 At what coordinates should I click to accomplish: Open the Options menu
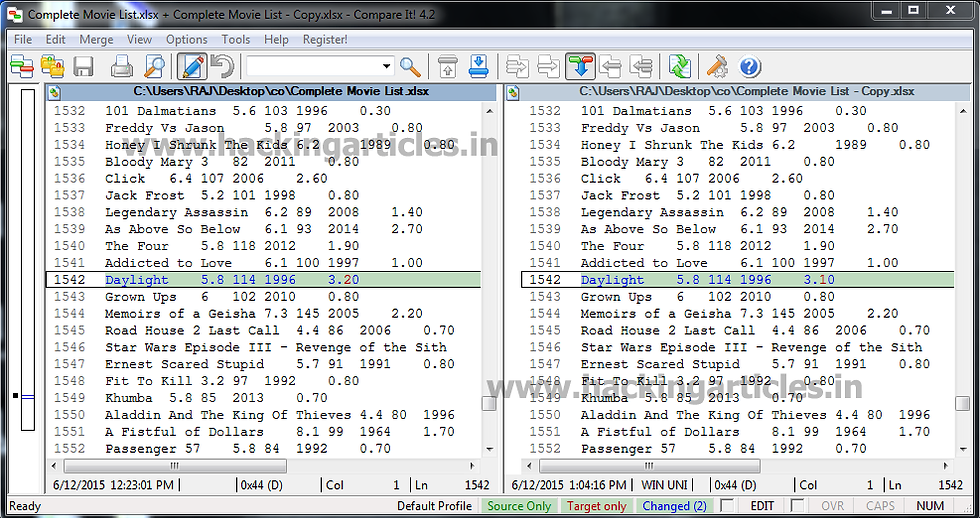coord(186,39)
